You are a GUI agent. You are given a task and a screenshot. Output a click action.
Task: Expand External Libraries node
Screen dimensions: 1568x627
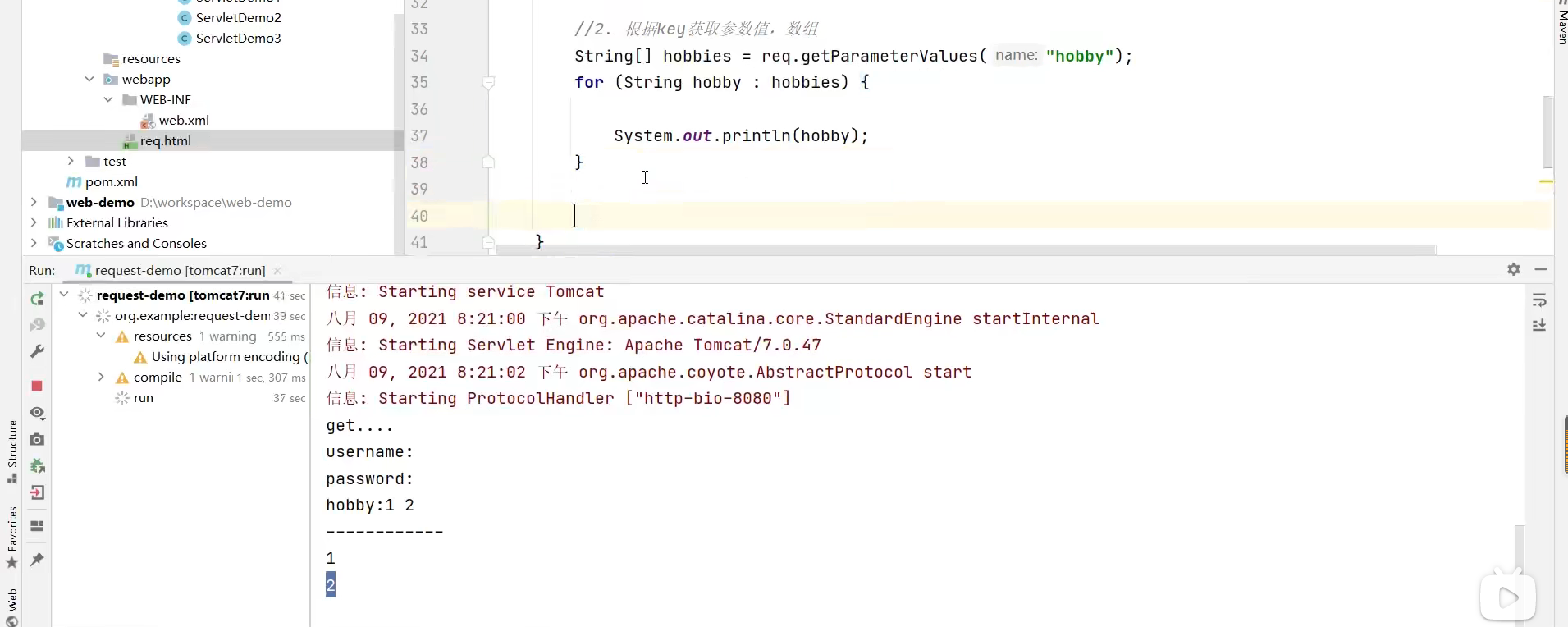point(34,222)
